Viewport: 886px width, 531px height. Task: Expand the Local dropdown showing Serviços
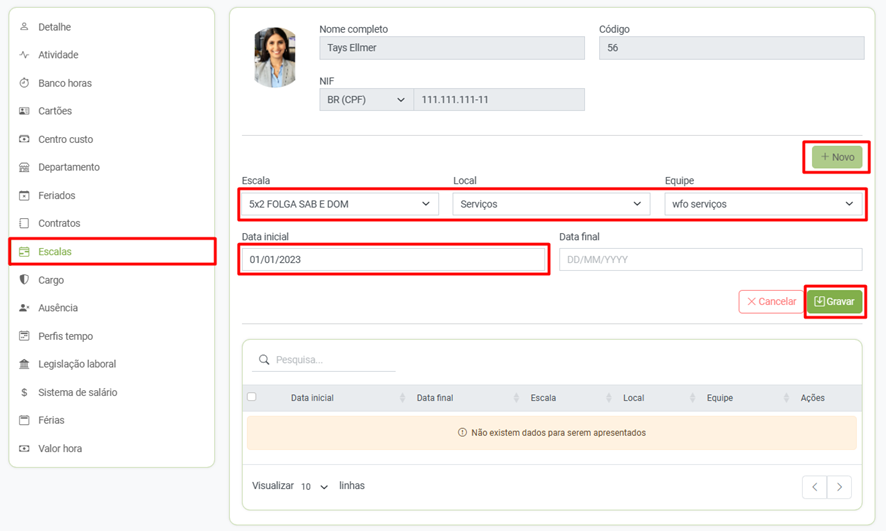point(550,204)
